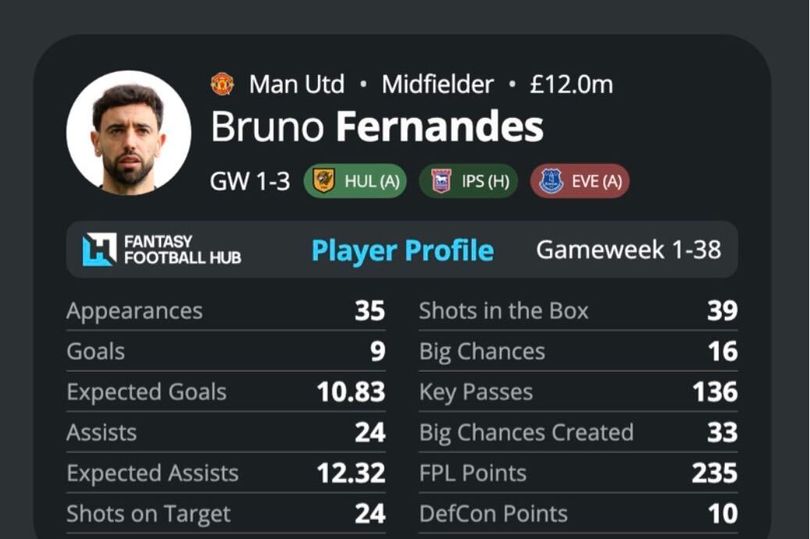Viewport: 810px width, 539px height.
Task: Click the Player Profile heading
Action: coord(403,251)
